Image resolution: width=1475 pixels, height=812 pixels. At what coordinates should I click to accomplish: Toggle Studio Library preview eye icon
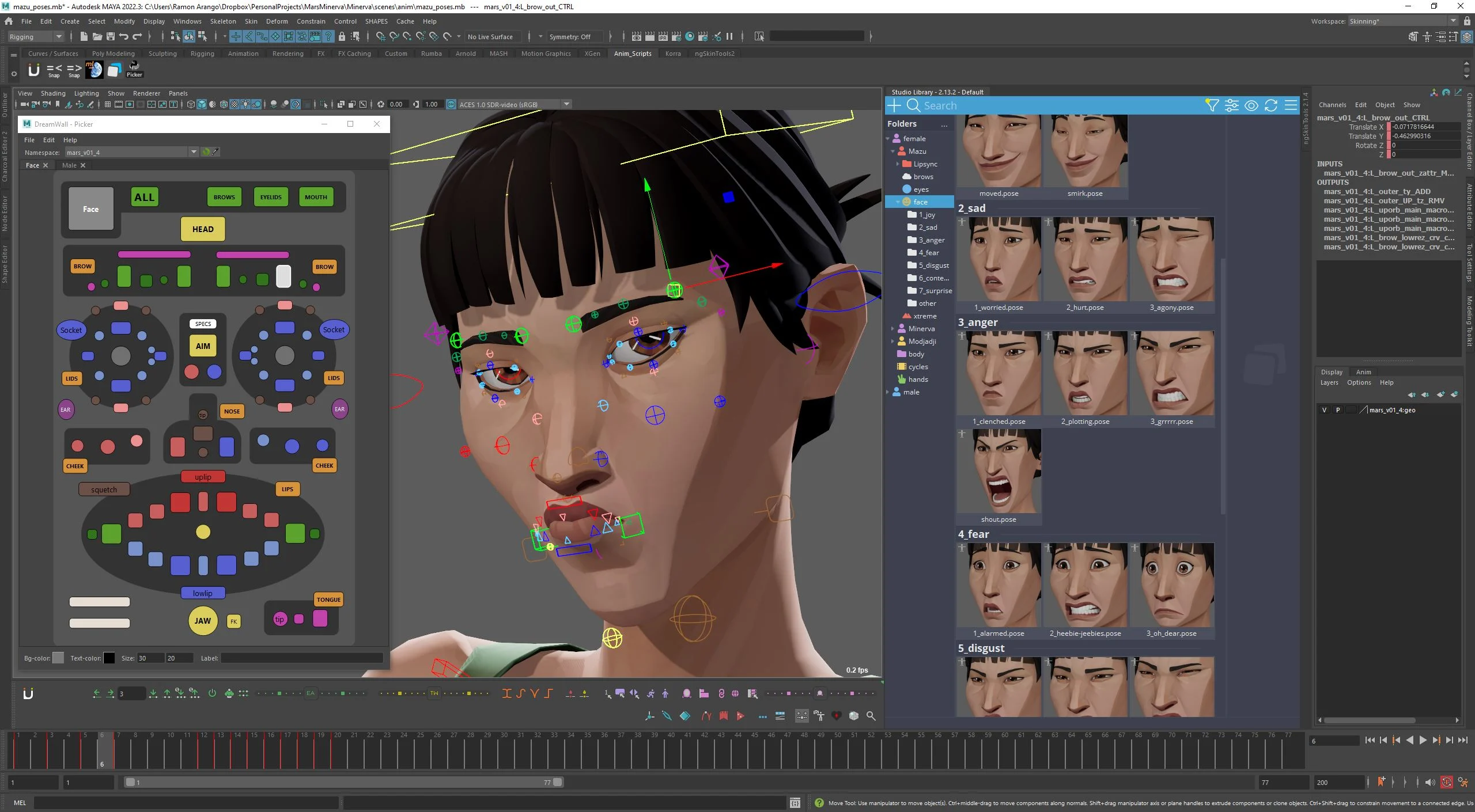[1251, 105]
